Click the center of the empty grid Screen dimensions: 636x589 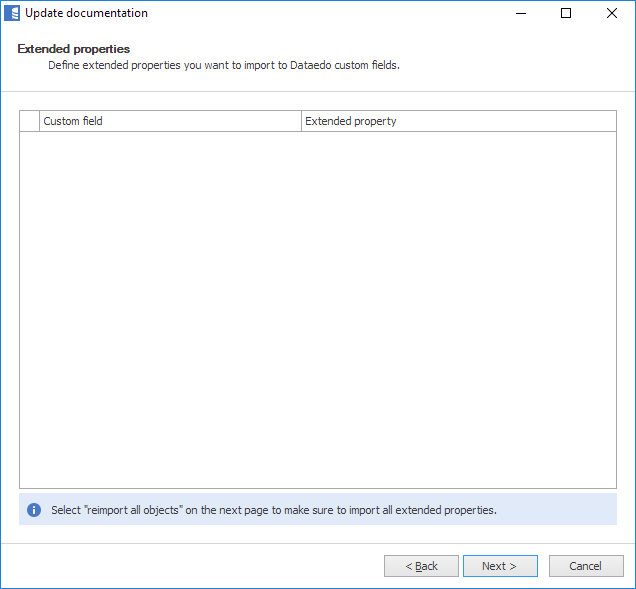(x=318, y=310)
